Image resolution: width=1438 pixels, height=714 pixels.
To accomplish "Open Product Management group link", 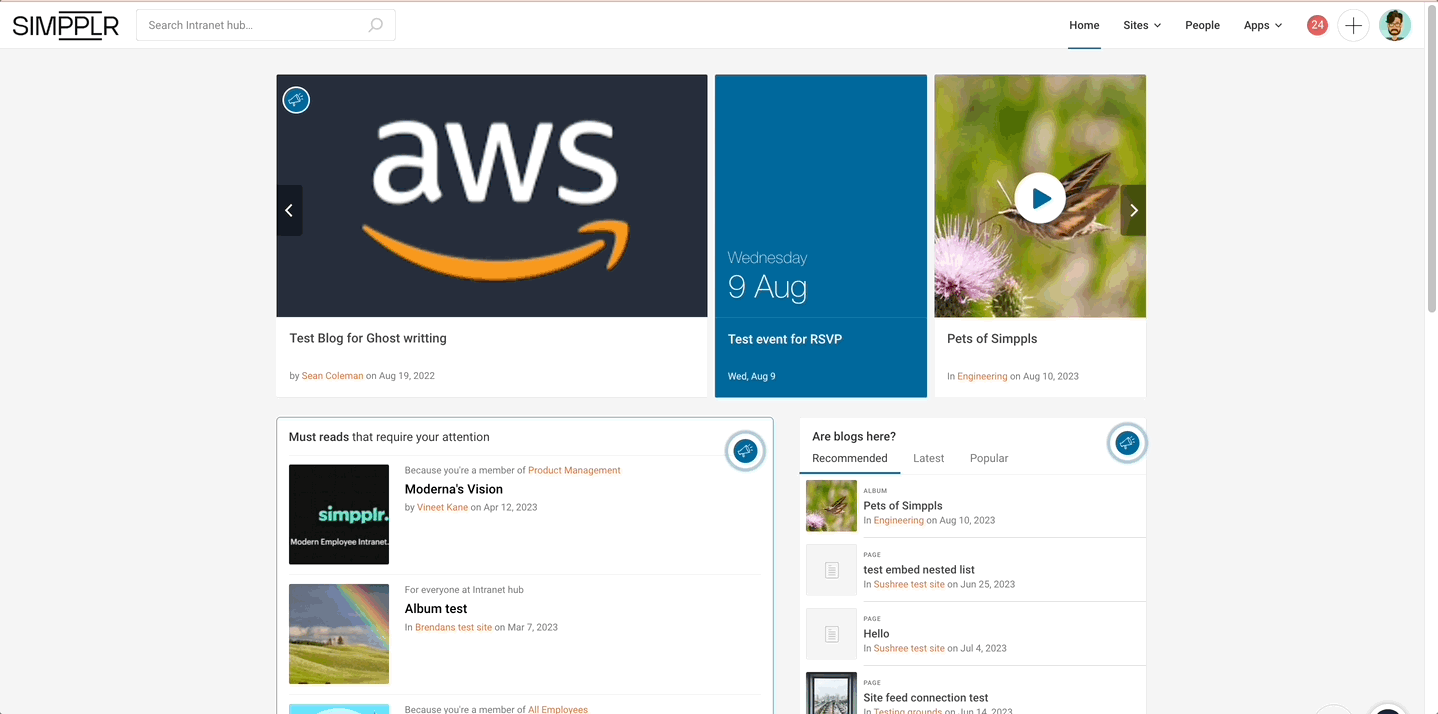I will click(574, 470).
